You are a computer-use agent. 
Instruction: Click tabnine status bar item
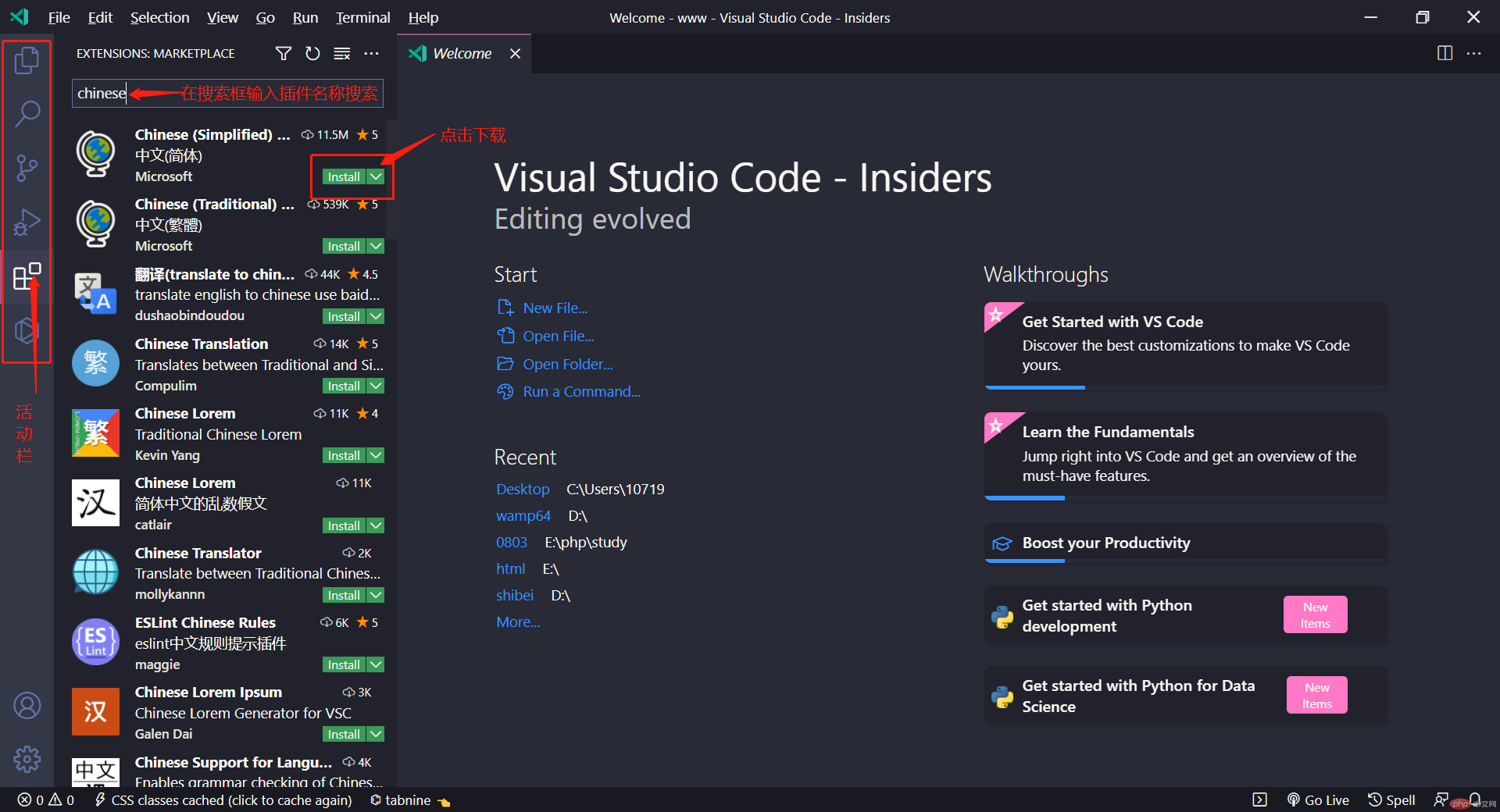[x=410, y=800]
